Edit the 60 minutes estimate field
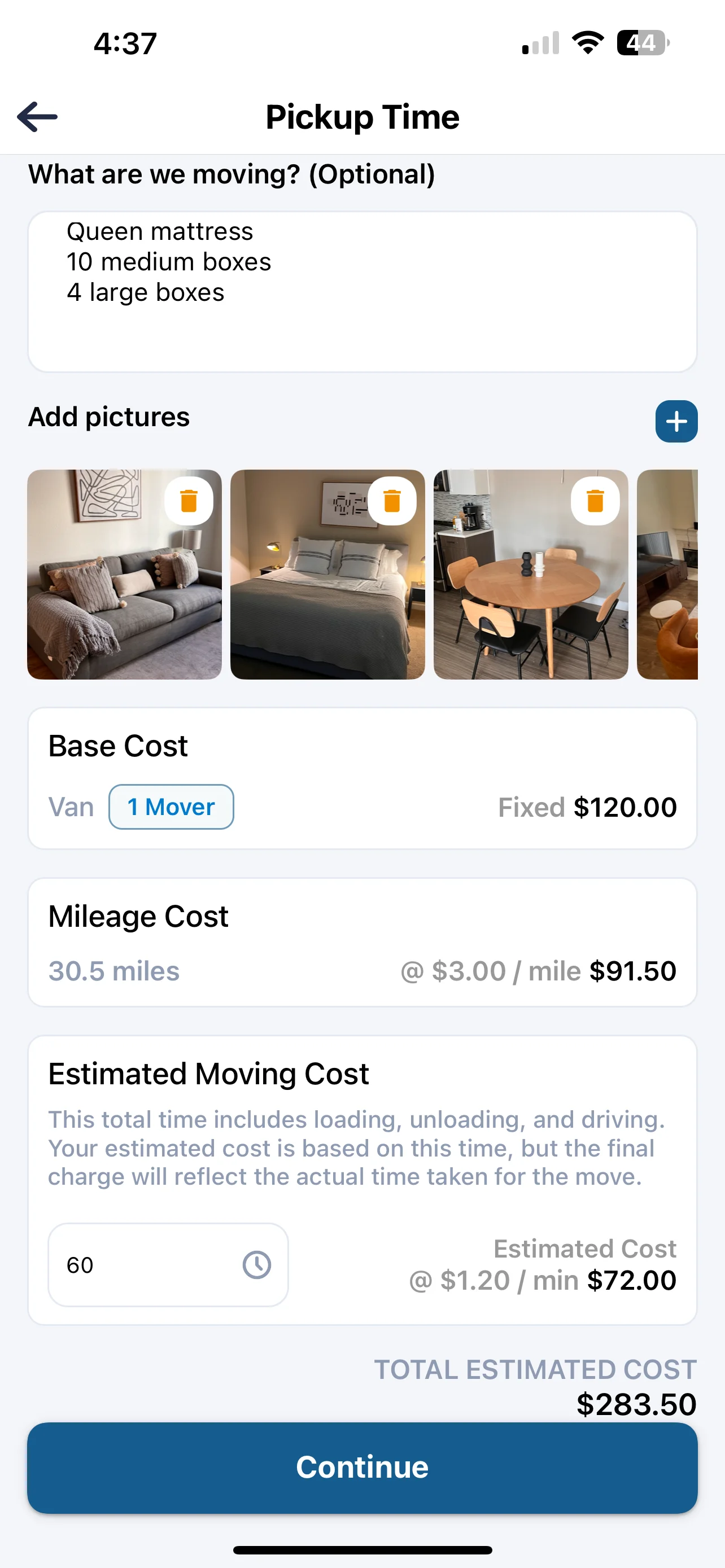 tap(168, 1265)
